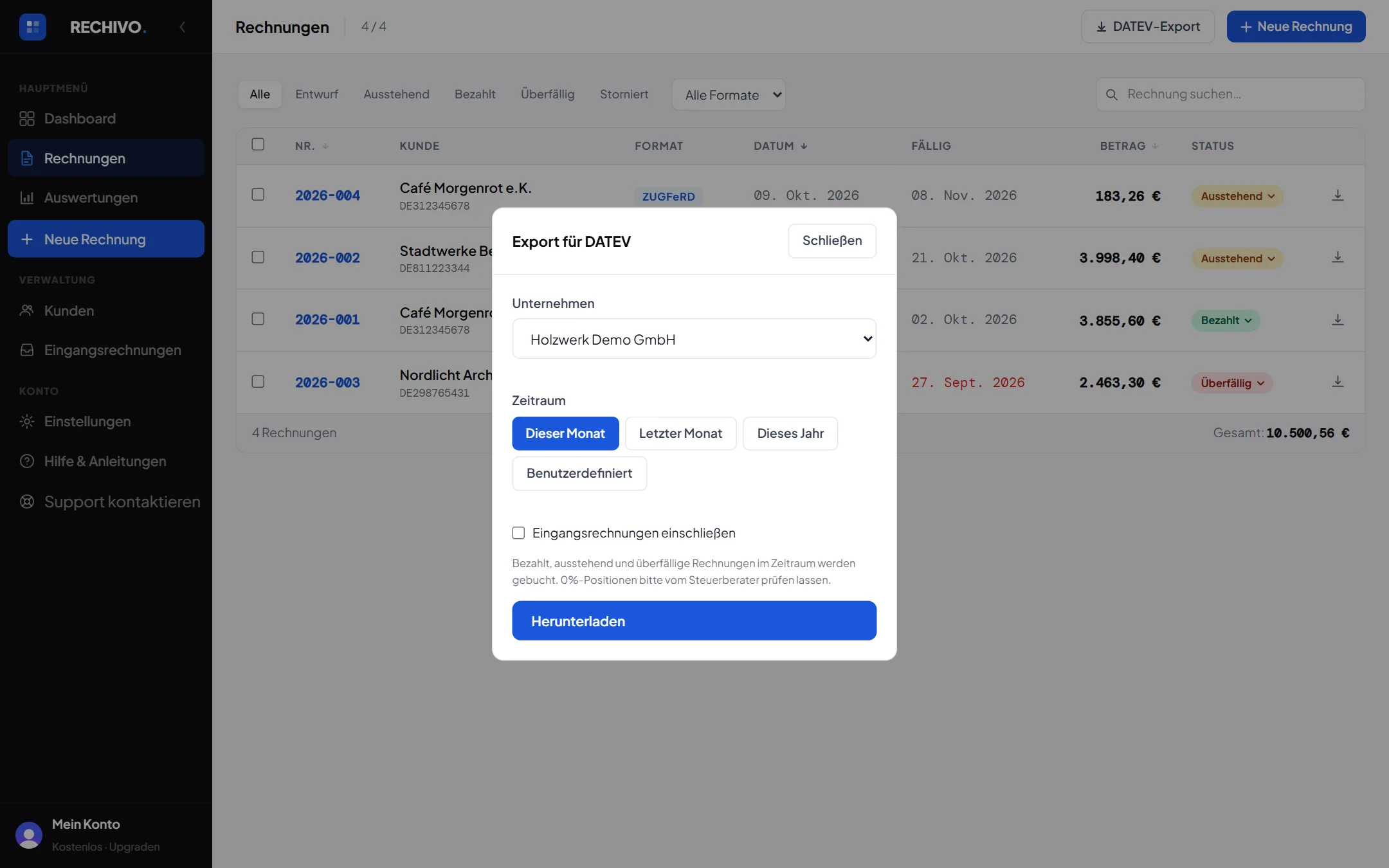Select the checkbox for invoice 2026-002
Viewport: 1389px width, 868px height.
(258, 257)
